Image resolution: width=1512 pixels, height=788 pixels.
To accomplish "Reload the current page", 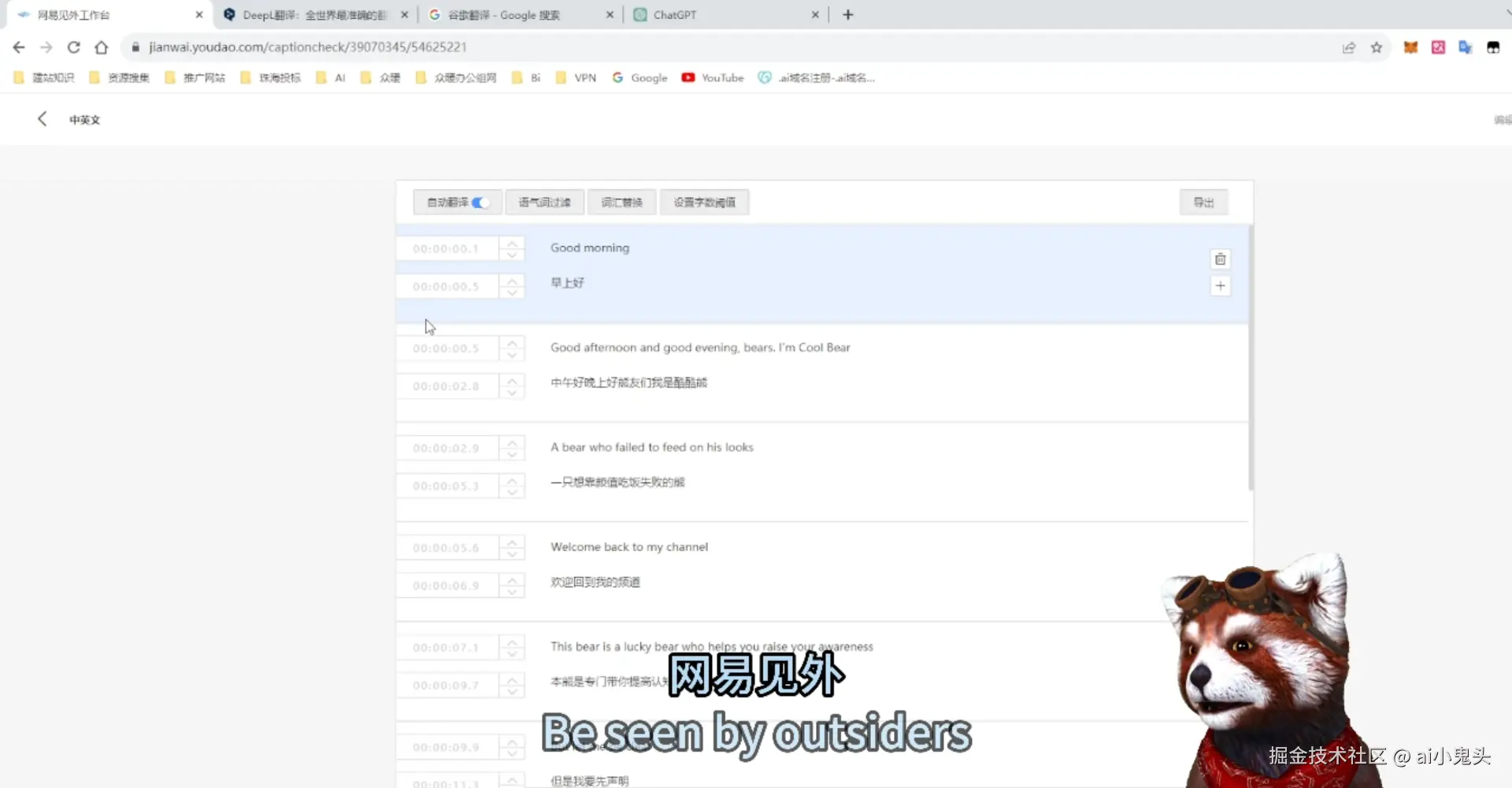I will point(74,47).
